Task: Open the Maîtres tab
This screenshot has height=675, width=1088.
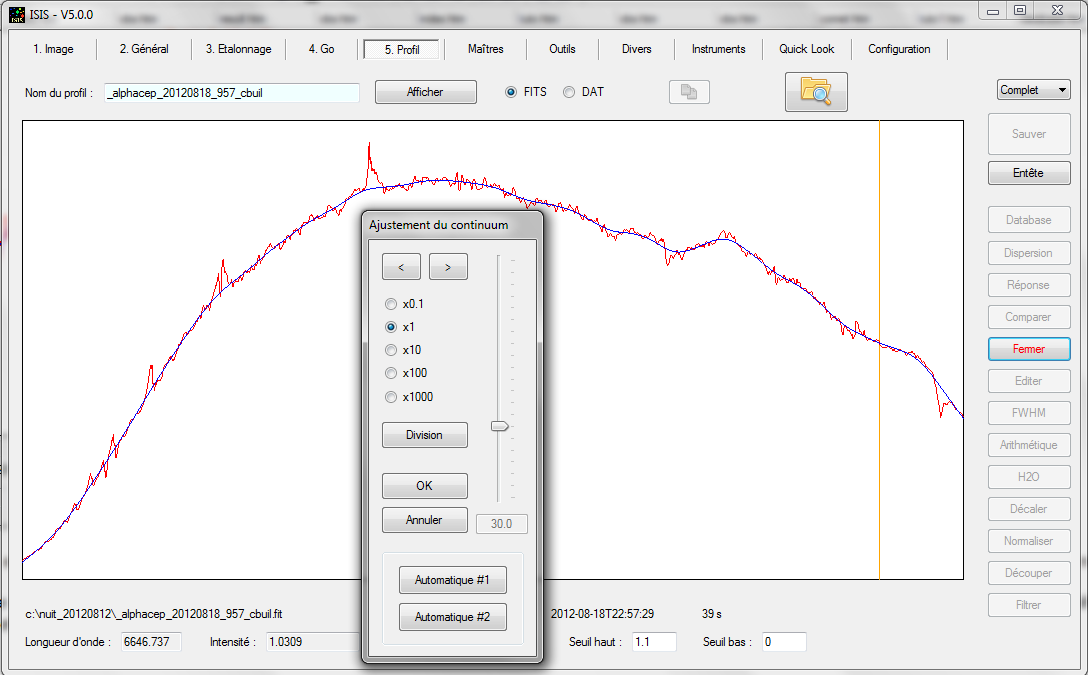Action: click(486, 49)
